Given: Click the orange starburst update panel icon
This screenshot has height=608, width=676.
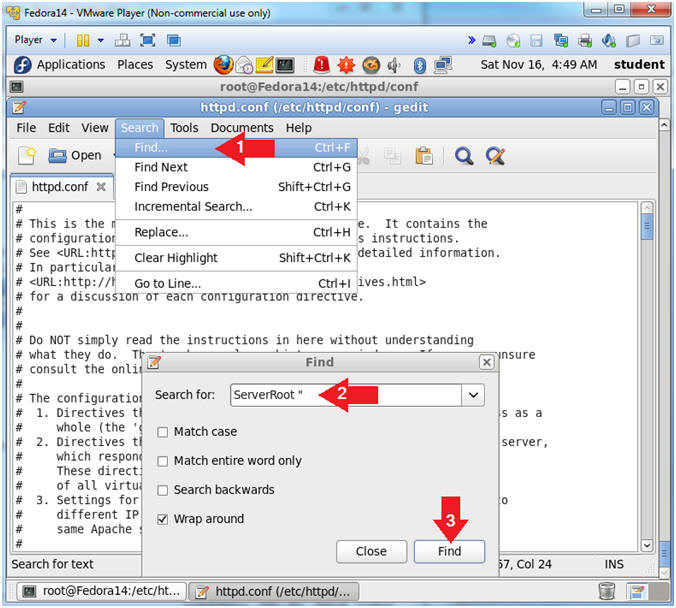Looking at the screenshot, I should point(346,65).
